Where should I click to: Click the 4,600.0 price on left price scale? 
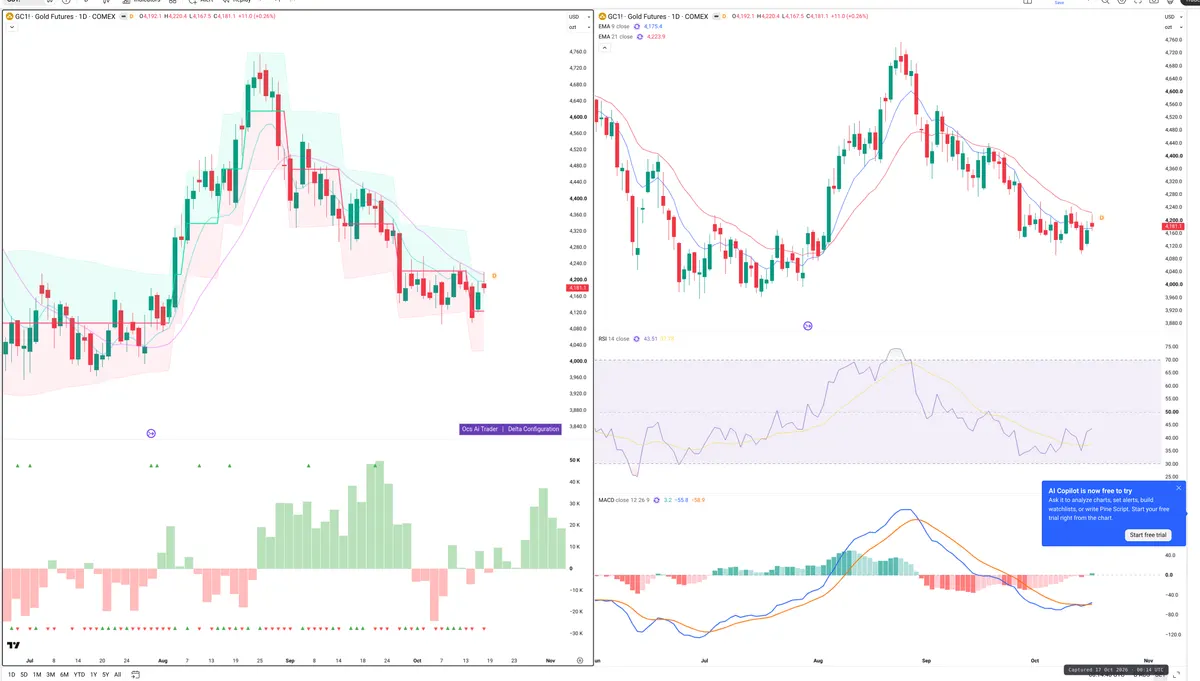tap(578, 117)
